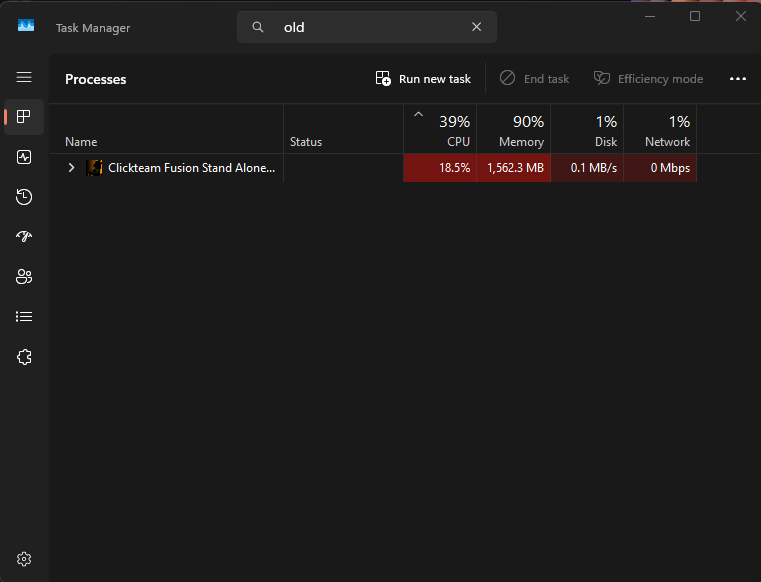Image resolution: width=761 pixels, height=582 pixels.
Task: Click the 0 Mbps network cell
Action: tap(661, 168)
